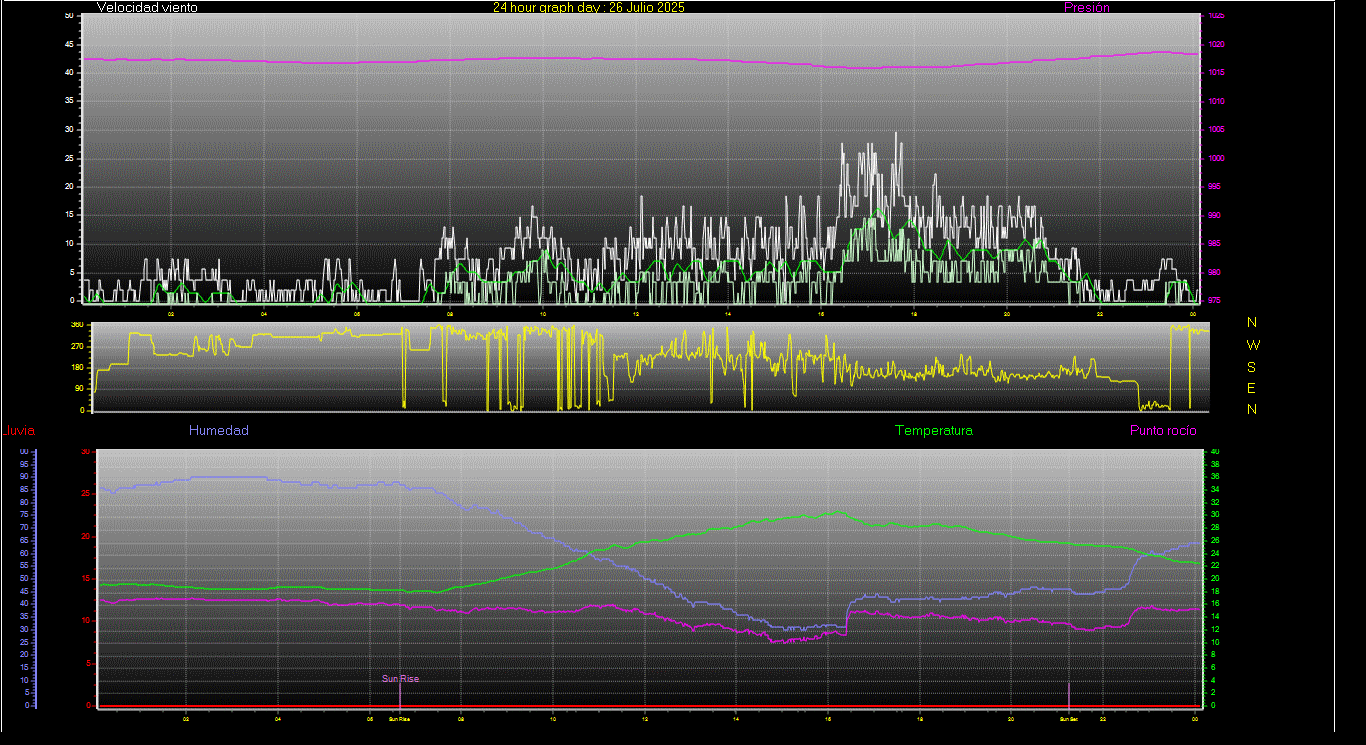Image resolution: width=1366 pixels, height=745 pixels.
Task: Click the 'Humedad' legend label
Action: coord(219,431)
